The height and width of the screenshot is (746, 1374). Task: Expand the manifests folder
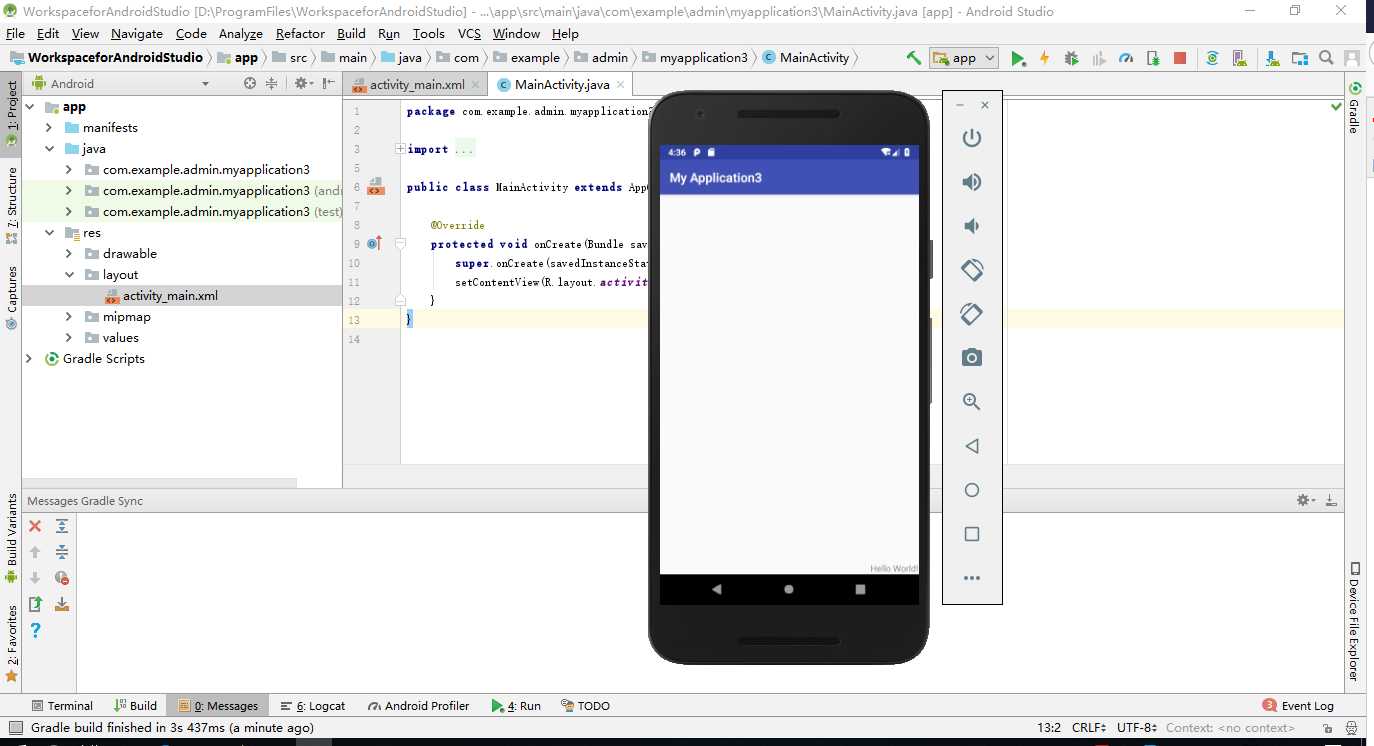(49, 128)
